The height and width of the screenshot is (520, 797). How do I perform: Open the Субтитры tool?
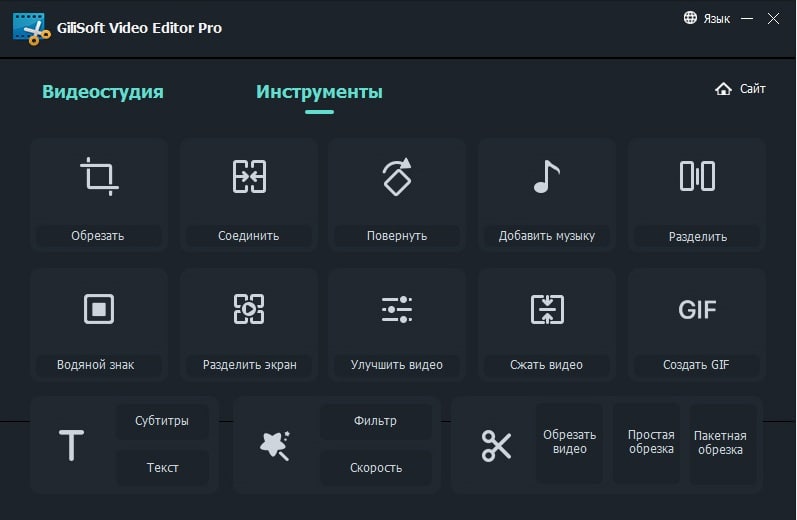pyautogui.click(x=162, y=421)
